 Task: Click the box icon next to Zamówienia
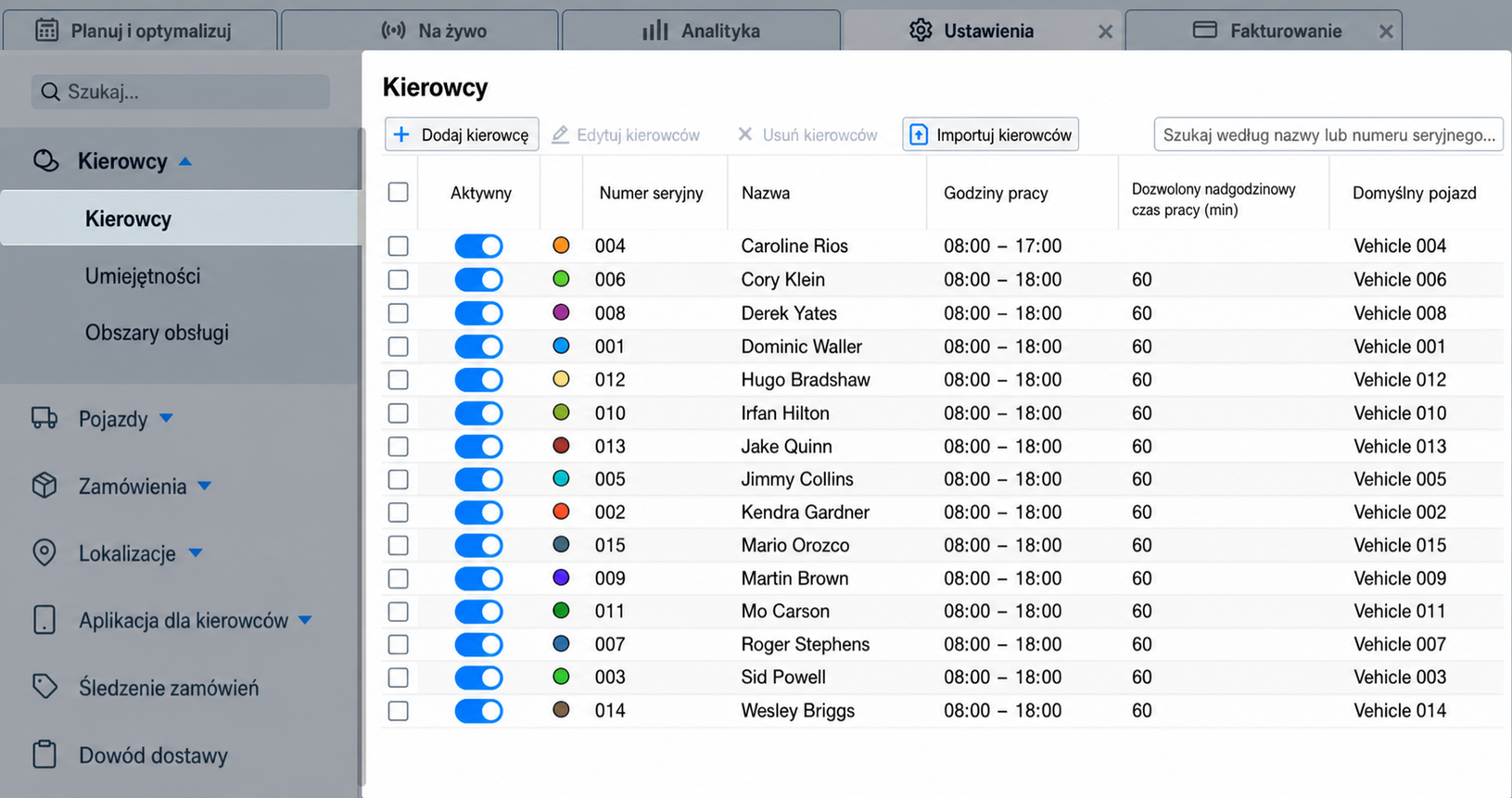click(44, 486)
